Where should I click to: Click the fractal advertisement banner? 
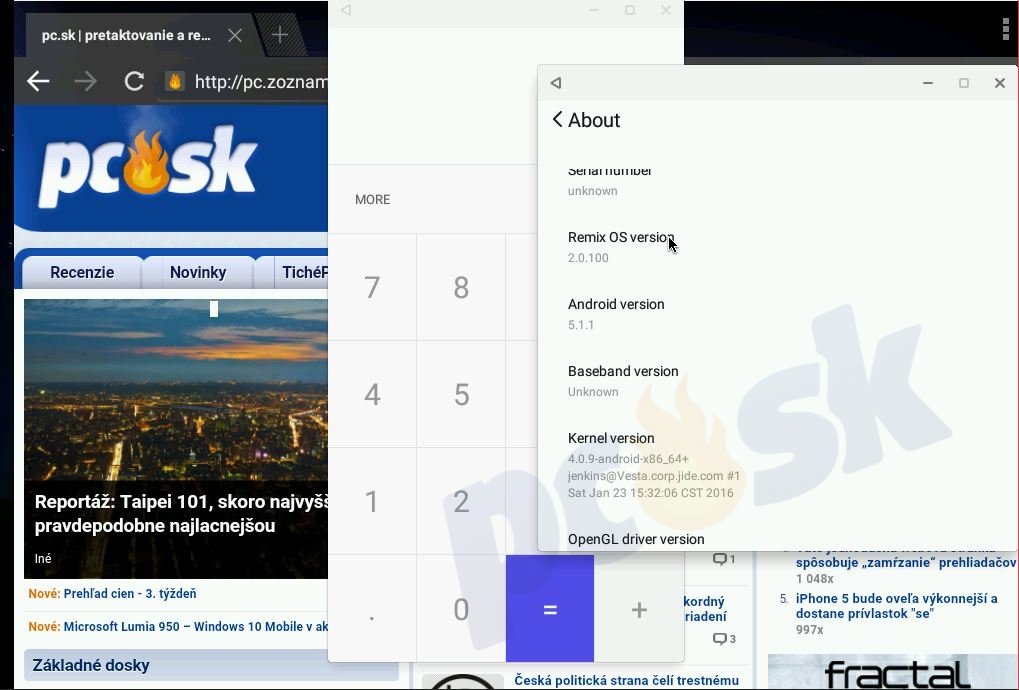click(893, 672)
